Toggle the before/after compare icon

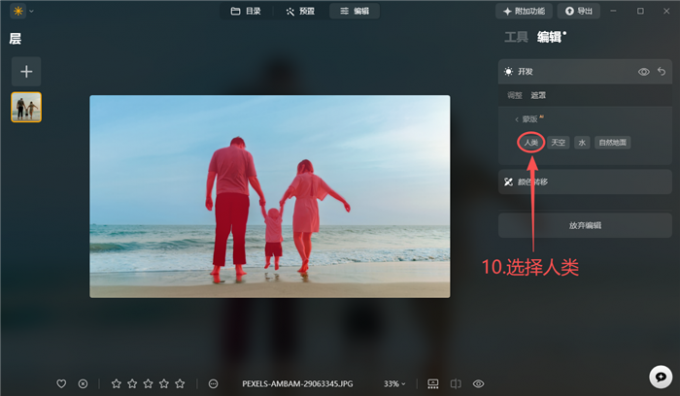[455, 383]
